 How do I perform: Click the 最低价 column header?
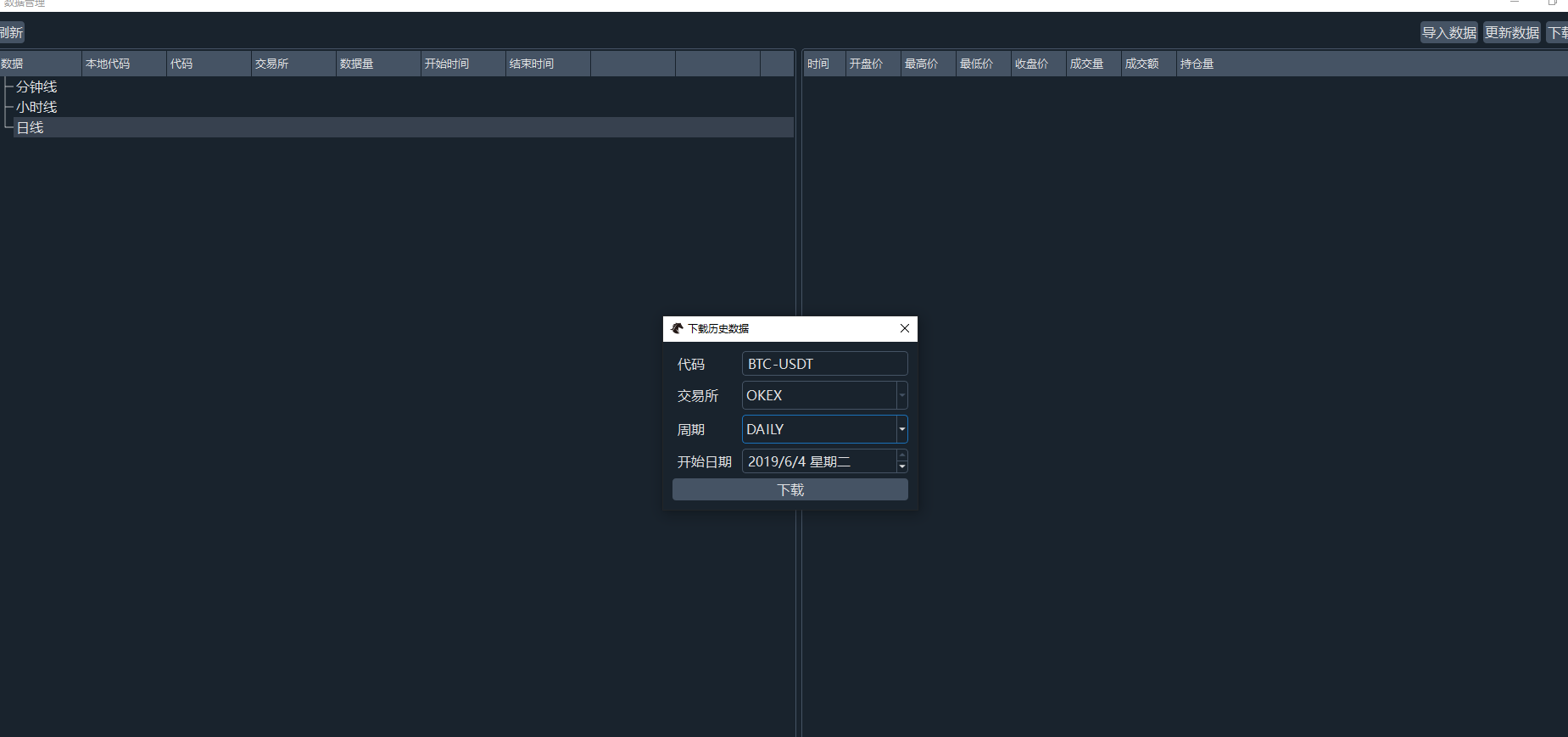pos(984,64)
